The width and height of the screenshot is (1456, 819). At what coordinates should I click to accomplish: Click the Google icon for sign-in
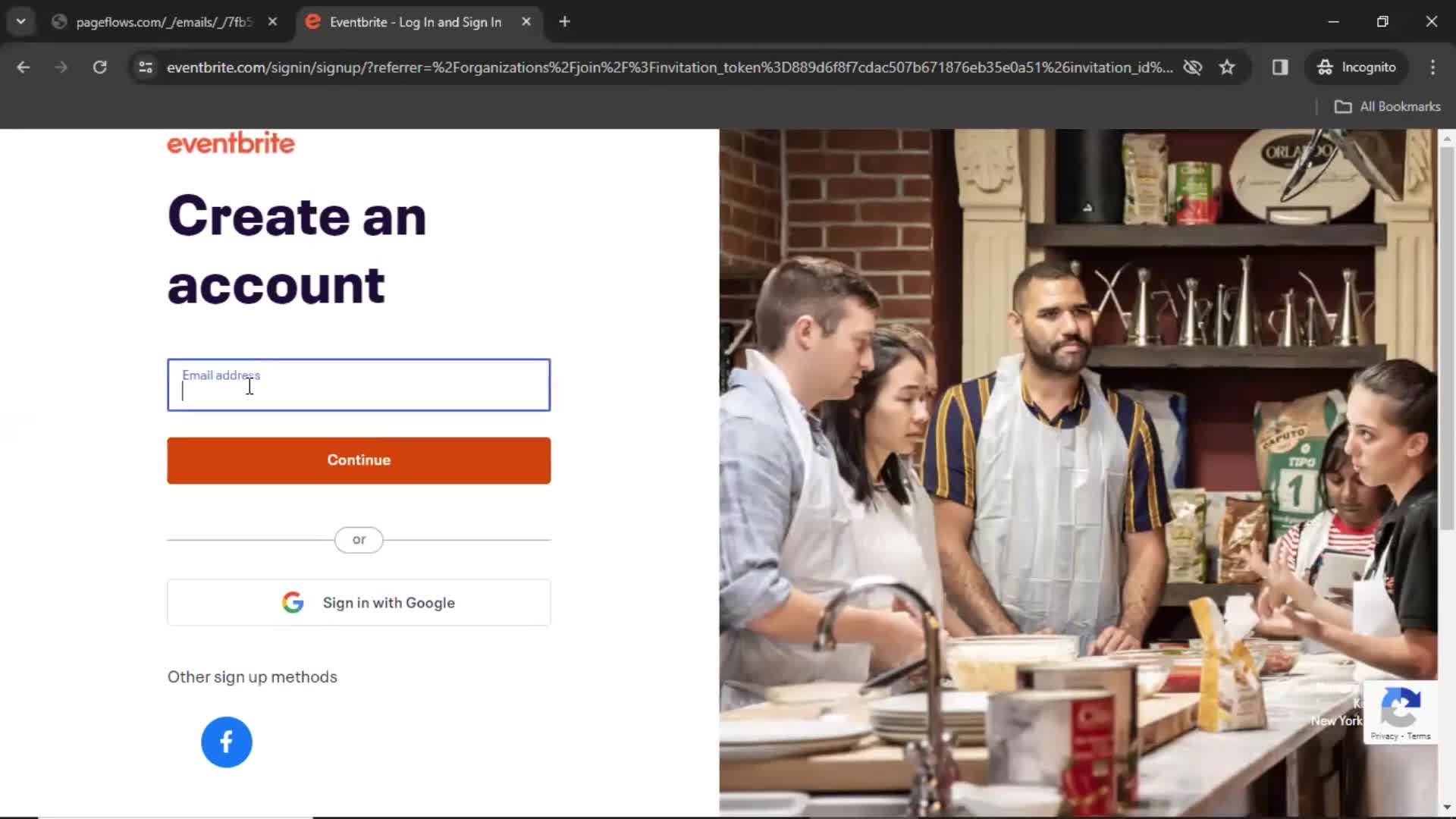(x=293, y=603)
